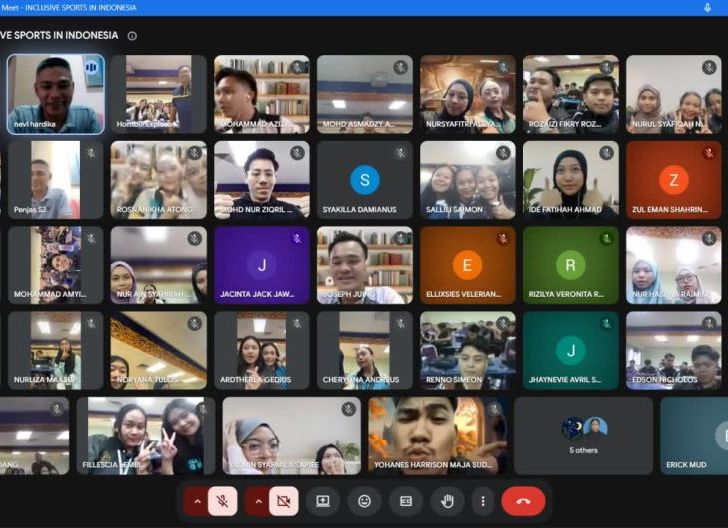The width and height of the screenshot is (728, 528).
Task: Select the MOHAMMAD AMYI... video tile
Action: [x=56, y=265]
